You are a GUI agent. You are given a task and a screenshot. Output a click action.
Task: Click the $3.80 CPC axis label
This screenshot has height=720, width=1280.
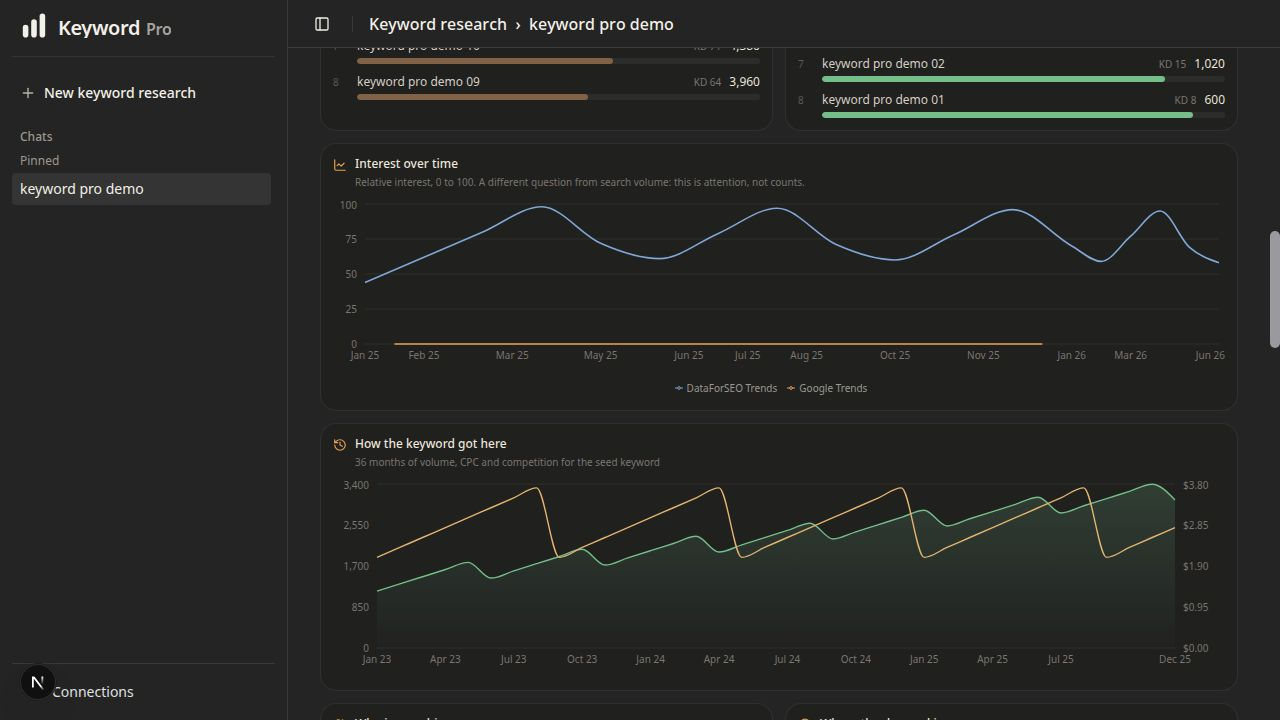pos(1195,486)
